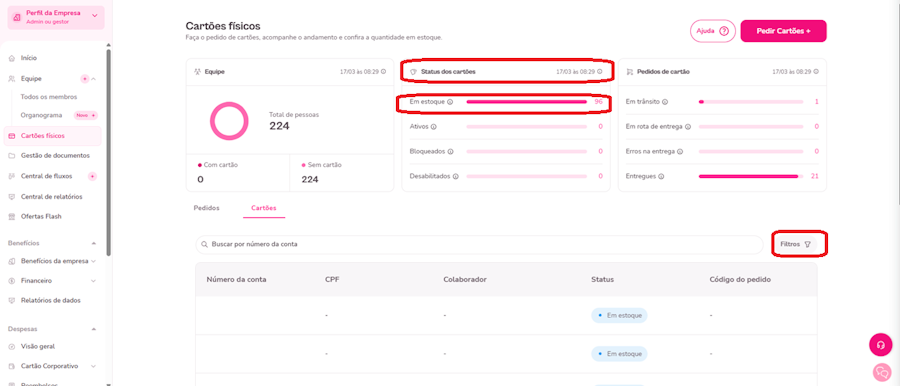Open the Filtros button
The height and width of the screenshot is (386, 900).
click(795, 244)
